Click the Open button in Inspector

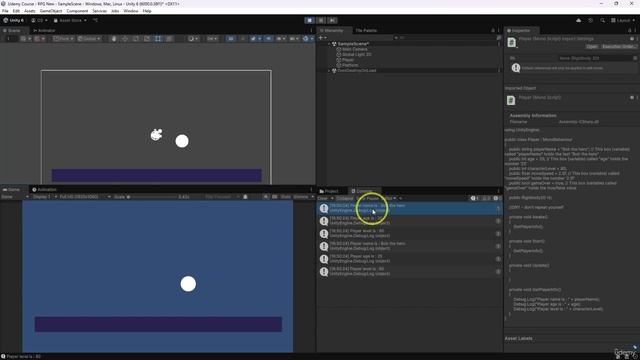tap(592, 47)
